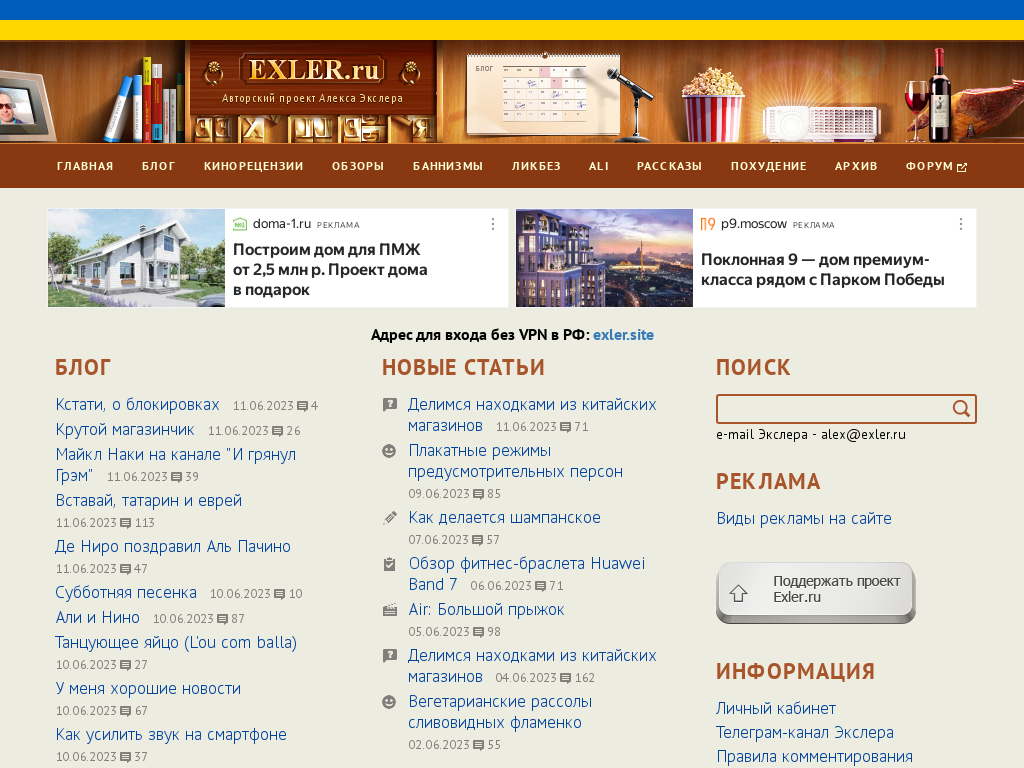Viewport: 1024px width, 768px height.
Task: Follow the exler.site link
Action: tap(623, 335)
